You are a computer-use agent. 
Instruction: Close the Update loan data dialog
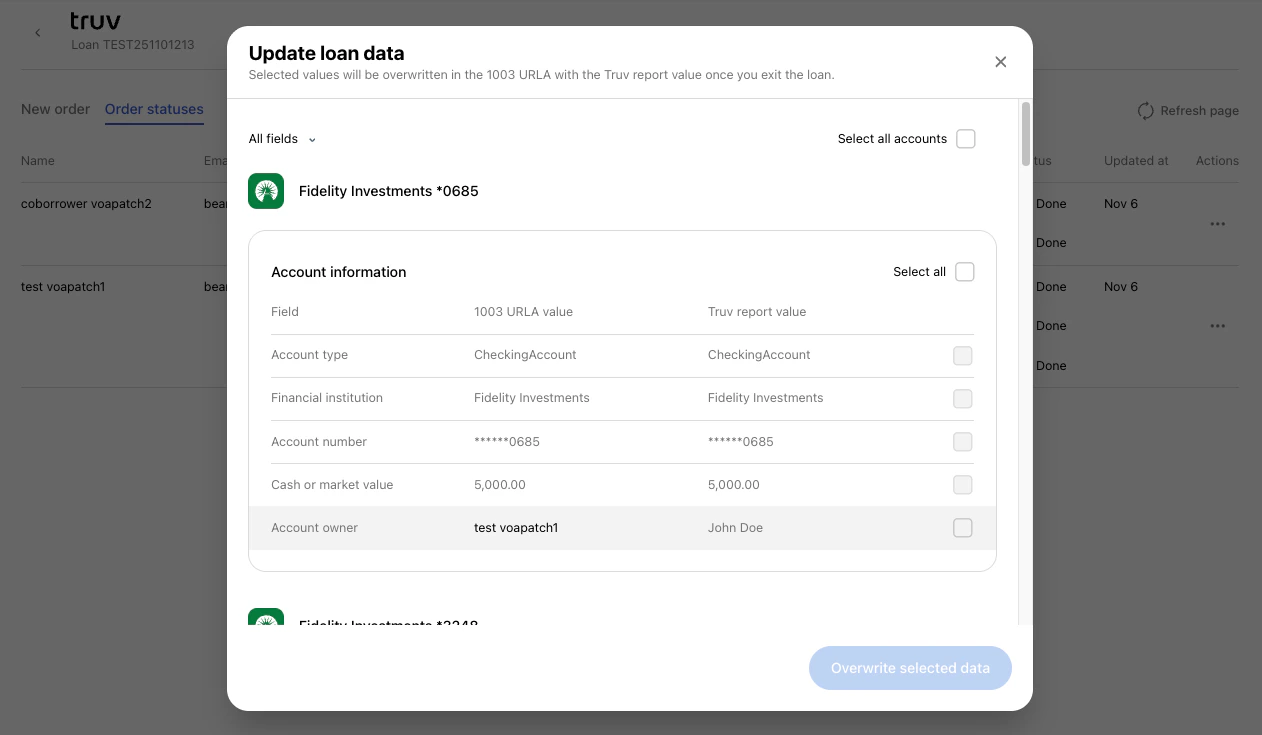click(1000, 61)
